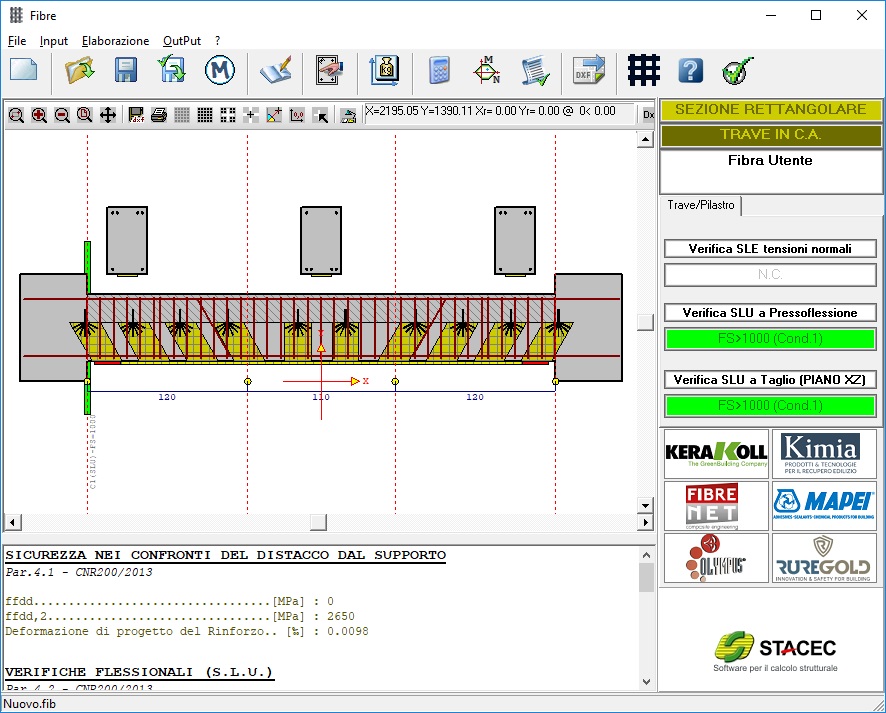This screenshot has height=713, width=886.
Task: Open the Kimia manufacturer logo
Action: click(824, 454)
